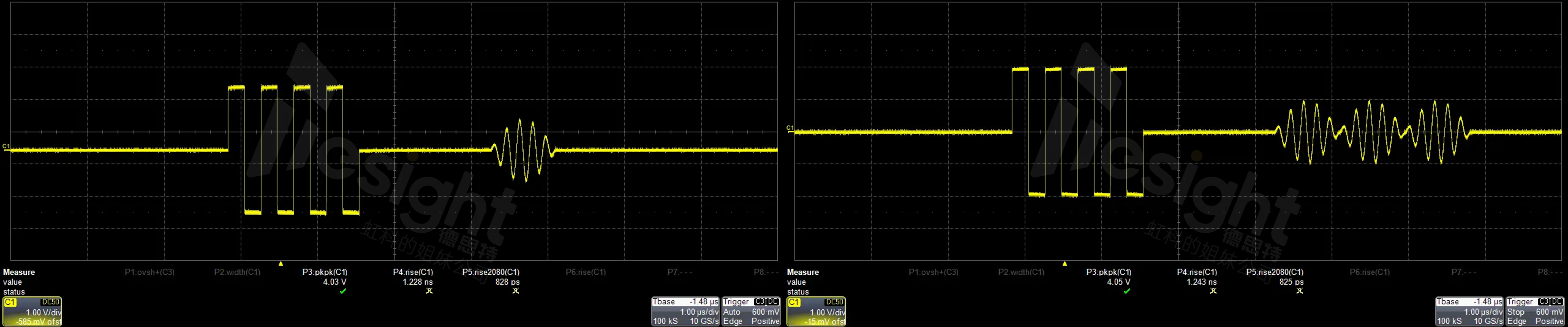Click the 1.228 ns rise time value

tap(417, 282)
